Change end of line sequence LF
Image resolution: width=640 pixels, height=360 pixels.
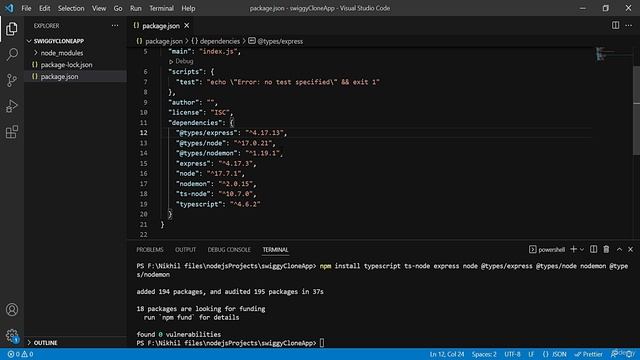coord(531,354)
